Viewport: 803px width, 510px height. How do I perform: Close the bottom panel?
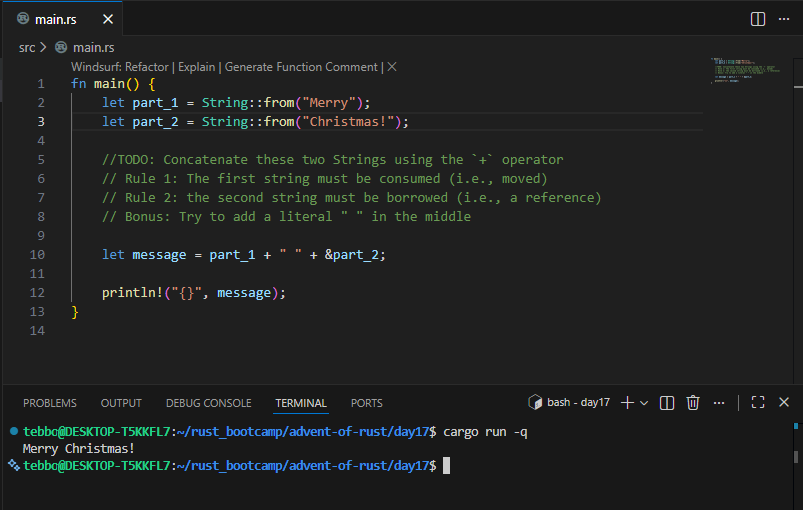point(784,402)
